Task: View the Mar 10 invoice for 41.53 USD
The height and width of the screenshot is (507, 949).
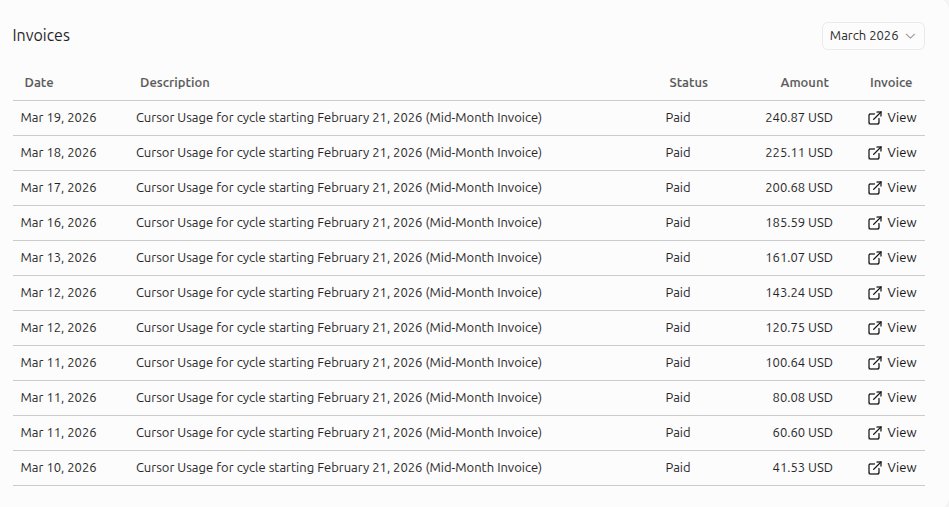Action: point(892,468)
